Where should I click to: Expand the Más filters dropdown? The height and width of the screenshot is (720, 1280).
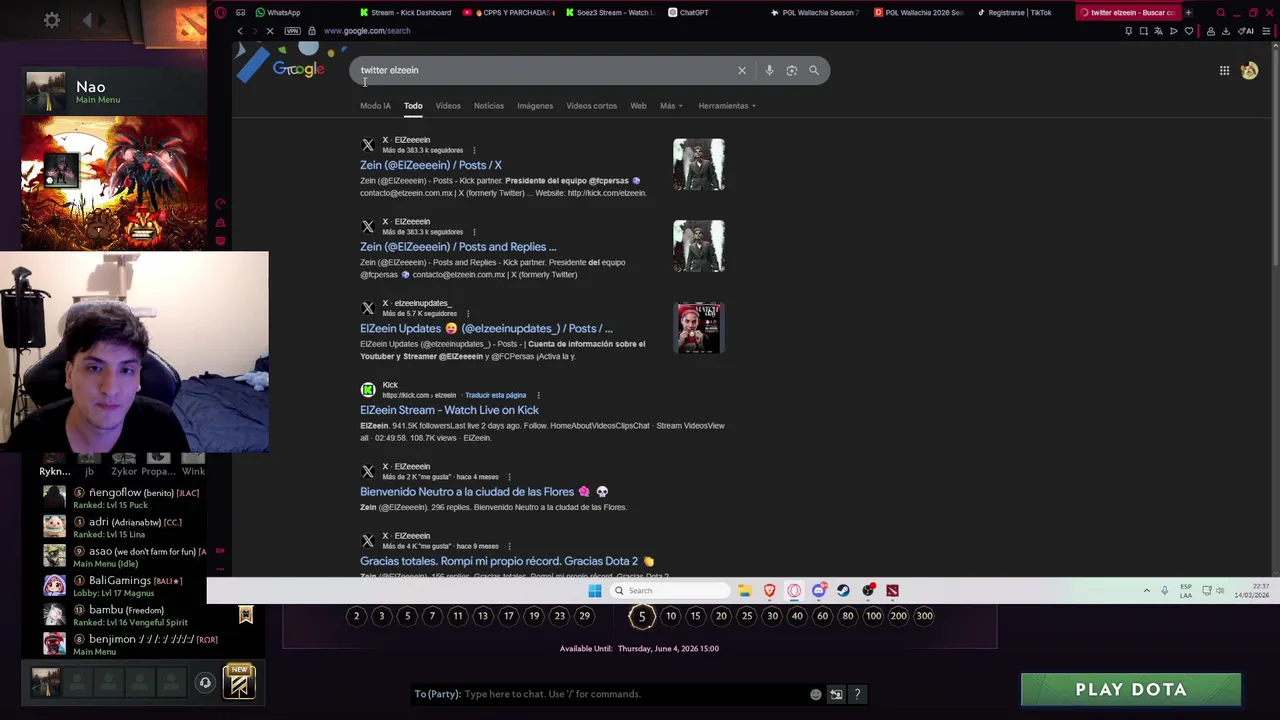(x=671, y=106)
